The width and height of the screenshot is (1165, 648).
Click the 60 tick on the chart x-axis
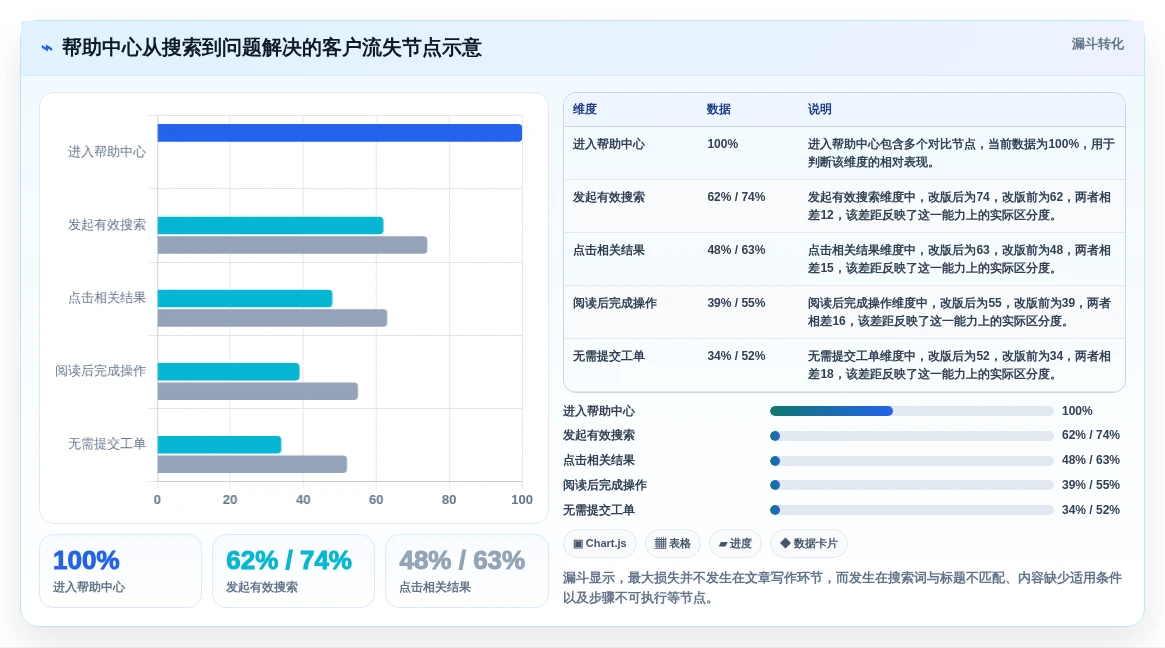click(376, 500)
